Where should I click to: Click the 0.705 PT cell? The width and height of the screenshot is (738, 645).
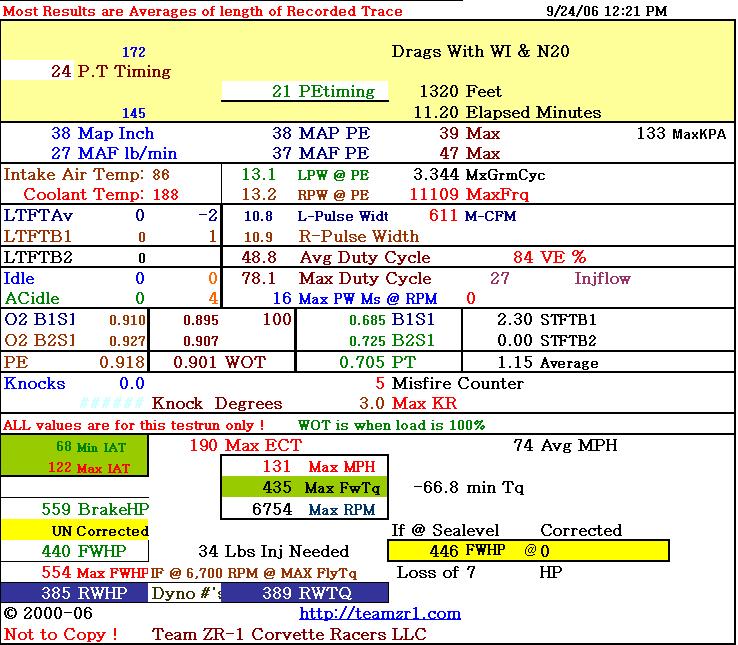pyautogui.click(x=377, y=362)
